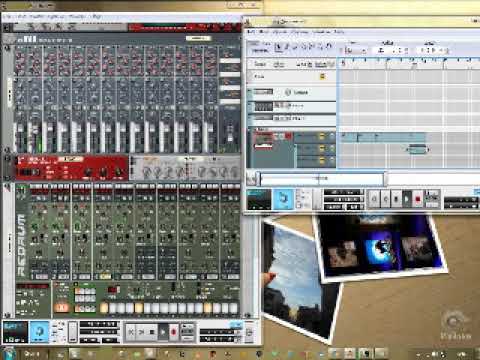
Task: Click record in the sequencer transport
Action: point(417,199)
